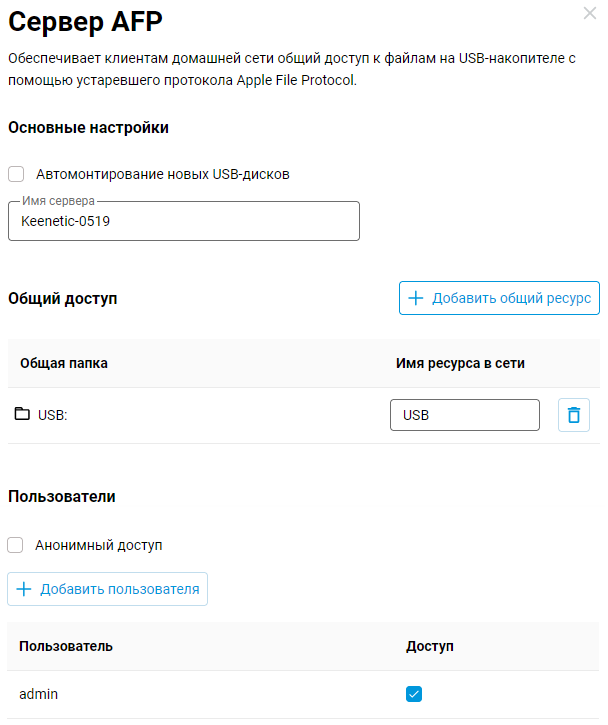Click the trash icon for USB share

tap(573, 415)
